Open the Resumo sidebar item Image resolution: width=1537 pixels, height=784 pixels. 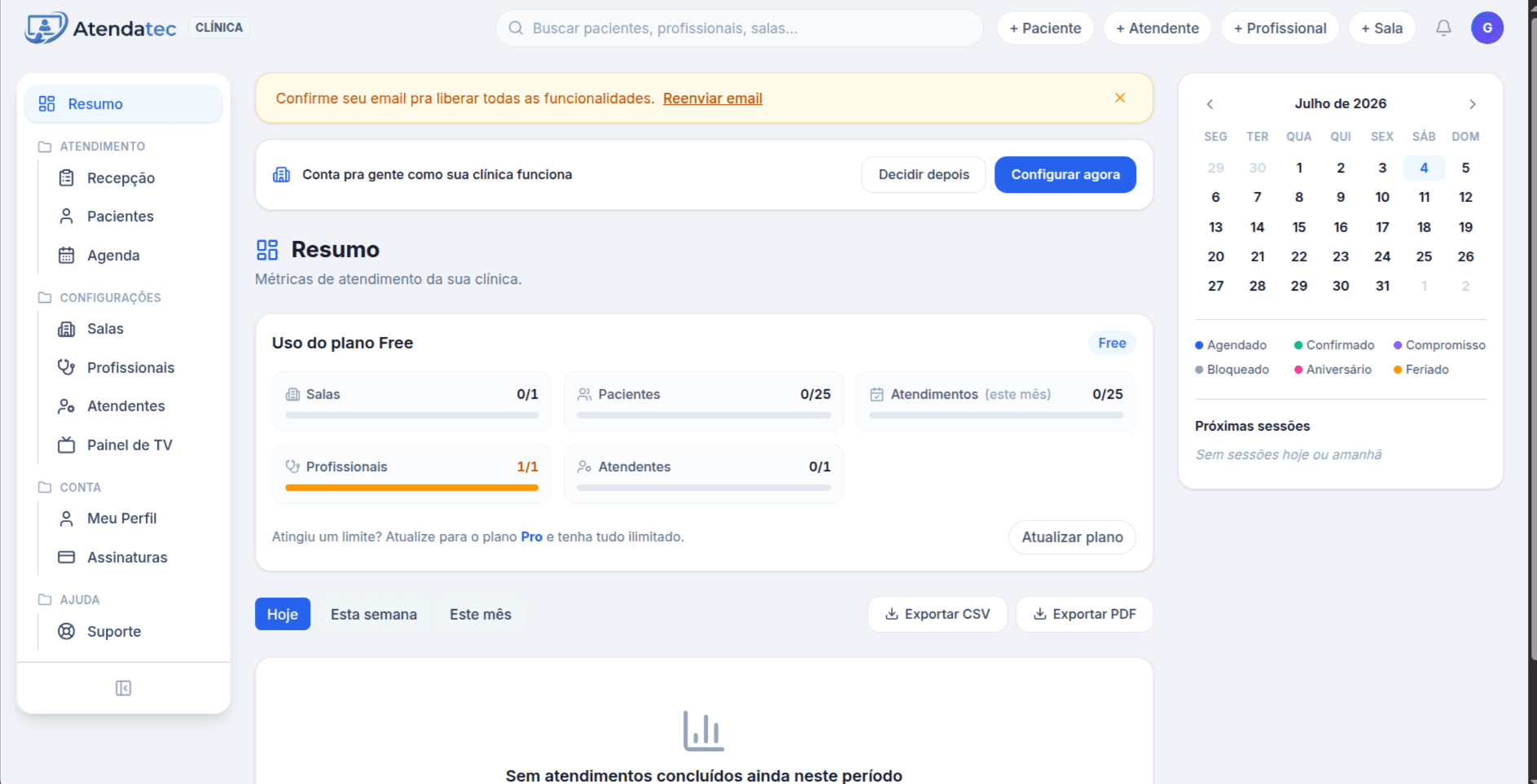124,103
